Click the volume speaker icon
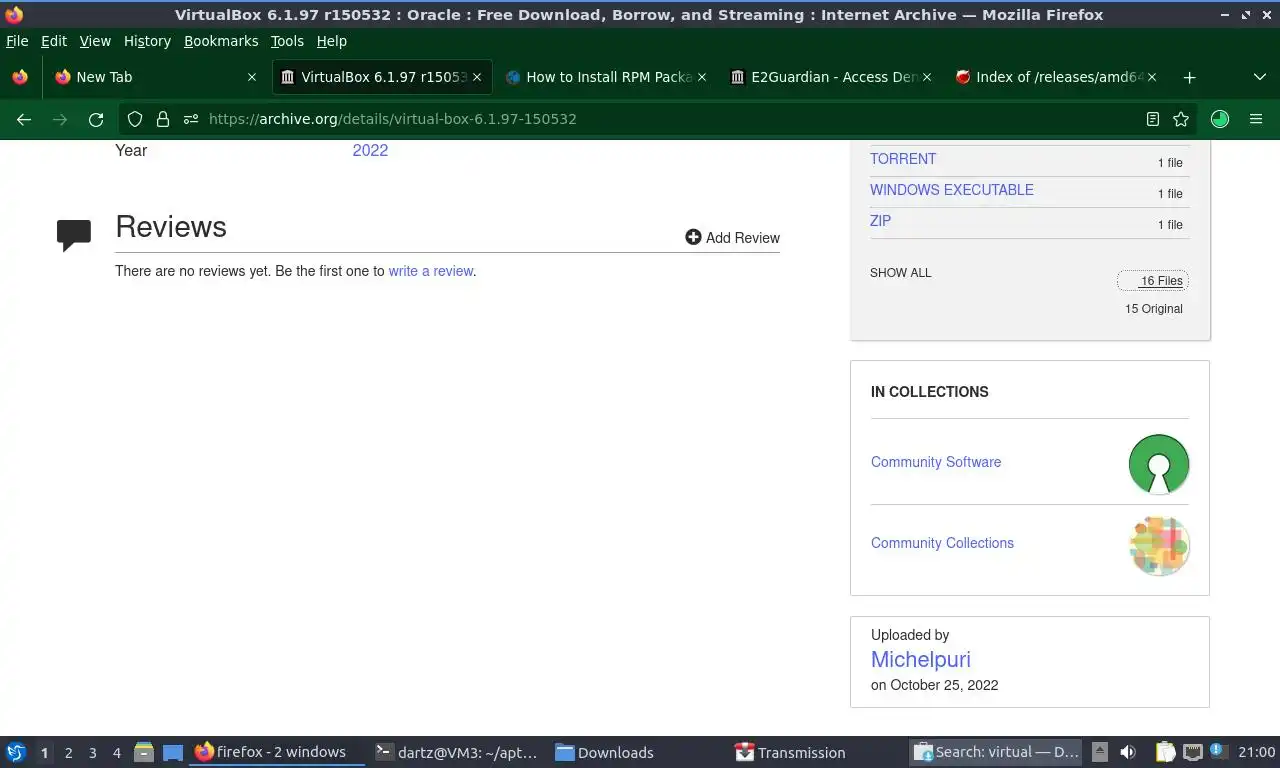Screen dimensions: 1280x768 coord(1128,752)
